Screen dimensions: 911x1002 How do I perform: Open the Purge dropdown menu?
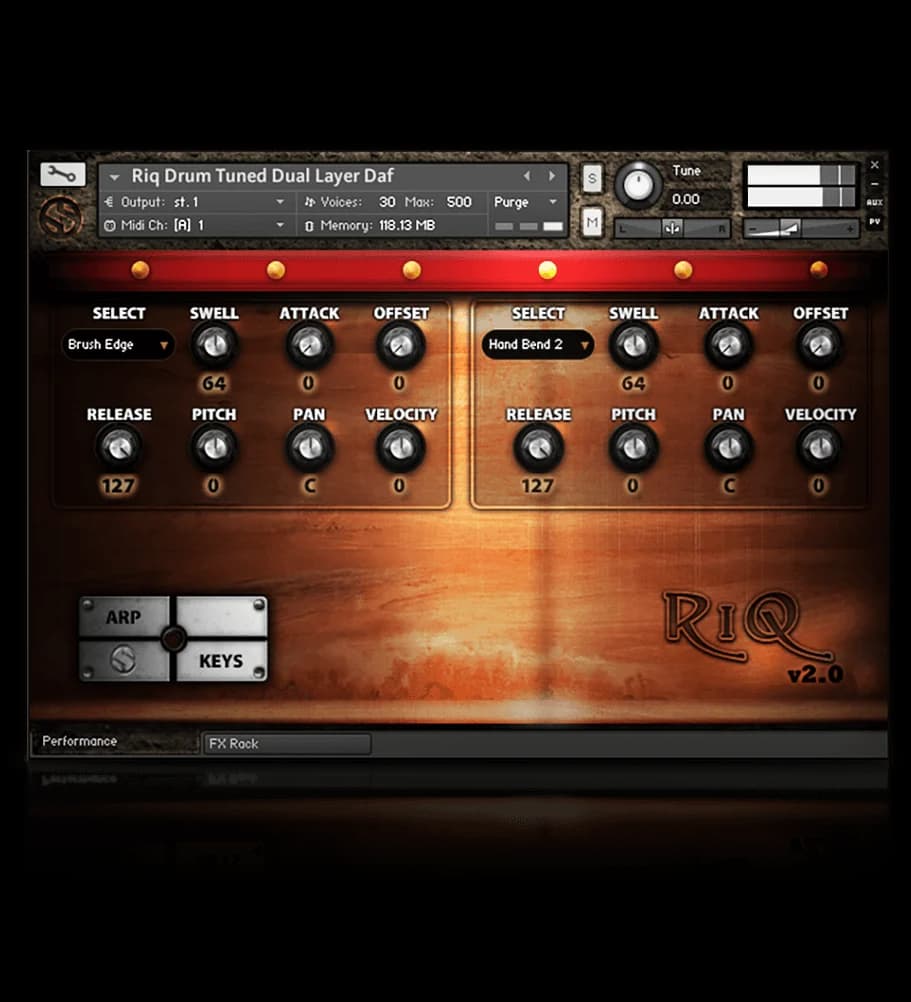tap(524, 202)
